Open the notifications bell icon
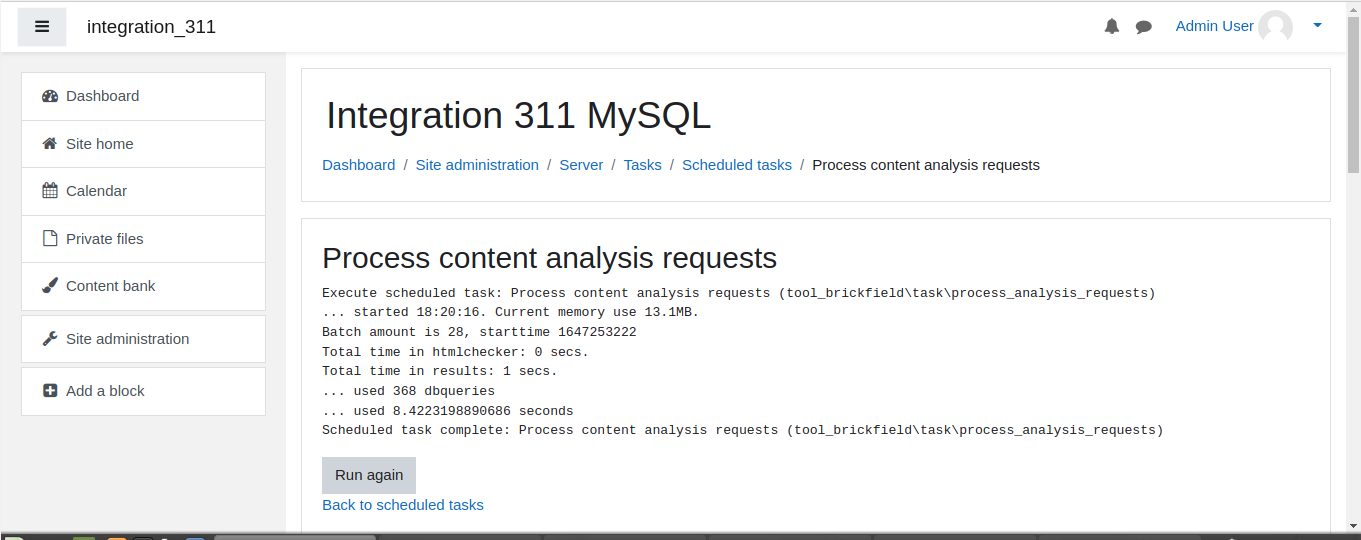Screen dimensions: 1361x540 click(1112, 27)
